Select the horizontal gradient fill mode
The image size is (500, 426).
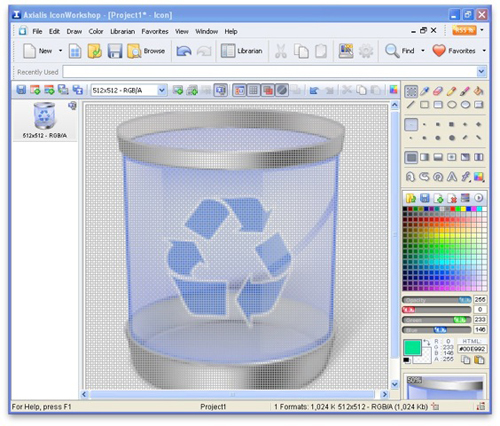click(x=424, y=157)
